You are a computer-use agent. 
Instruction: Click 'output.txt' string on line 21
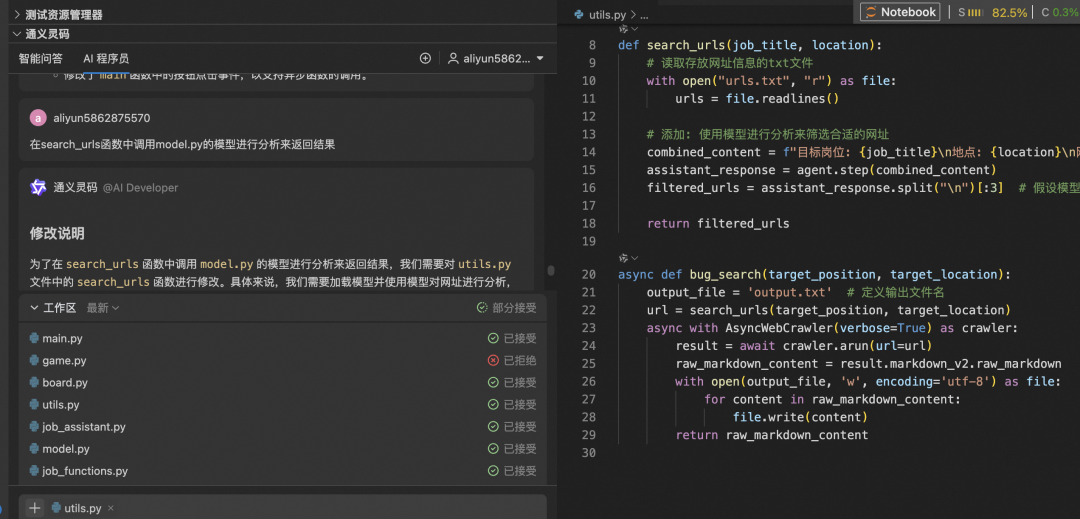[x=791, y=293]
